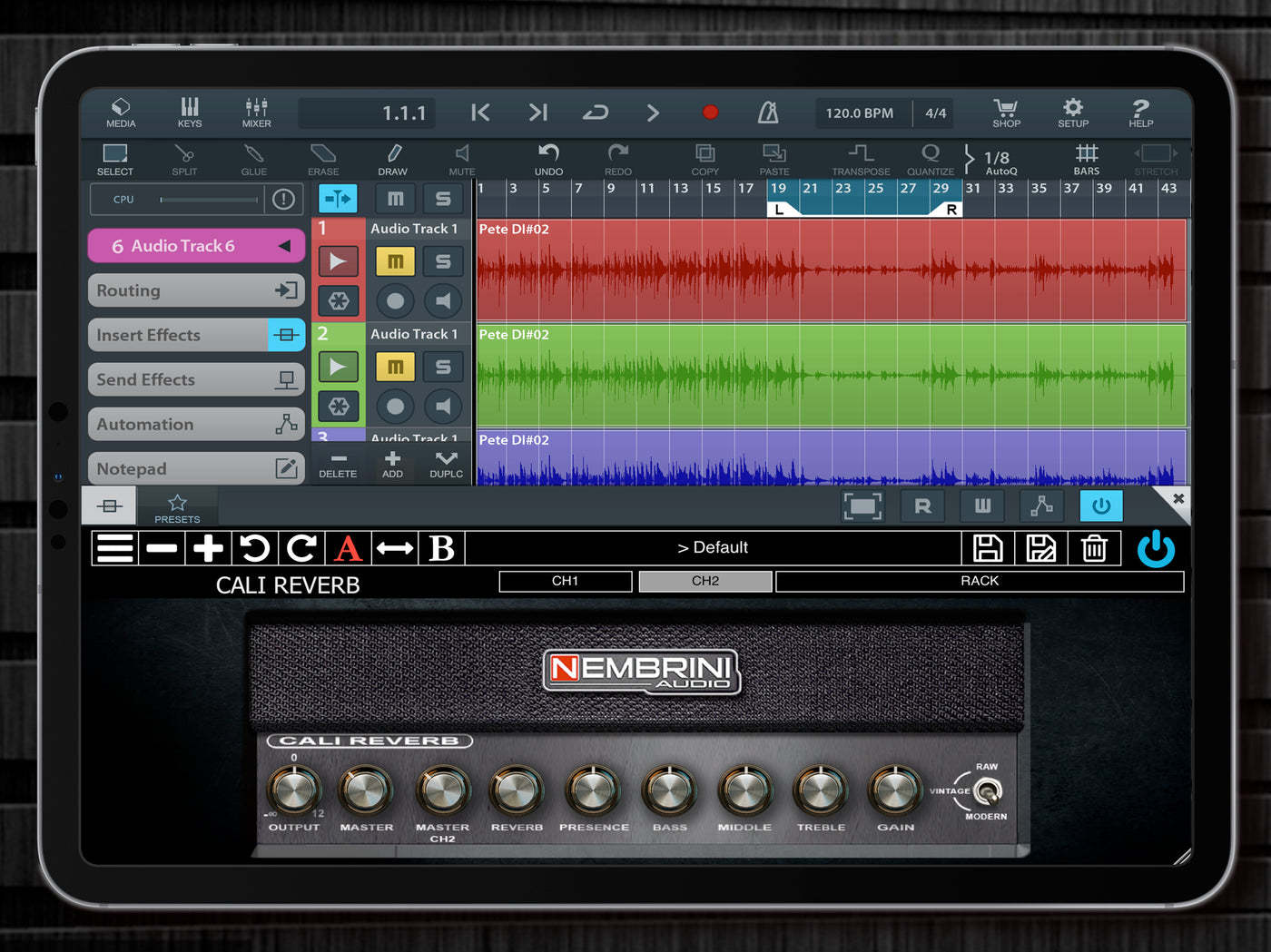1271x952 pixels.
Task: Start recording with the red record button
Action: (711, 113)
